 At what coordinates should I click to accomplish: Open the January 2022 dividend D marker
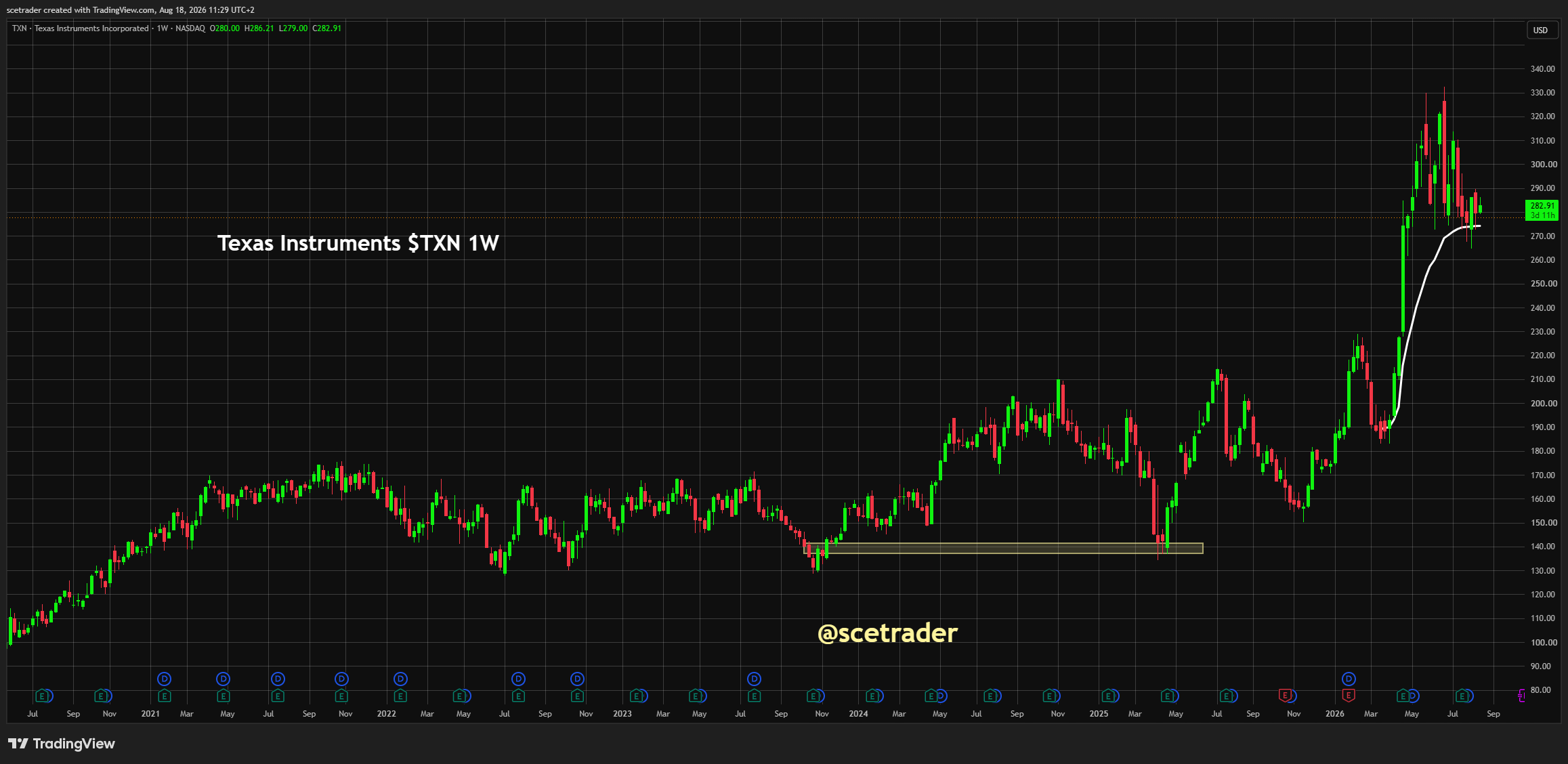[400, 679]
